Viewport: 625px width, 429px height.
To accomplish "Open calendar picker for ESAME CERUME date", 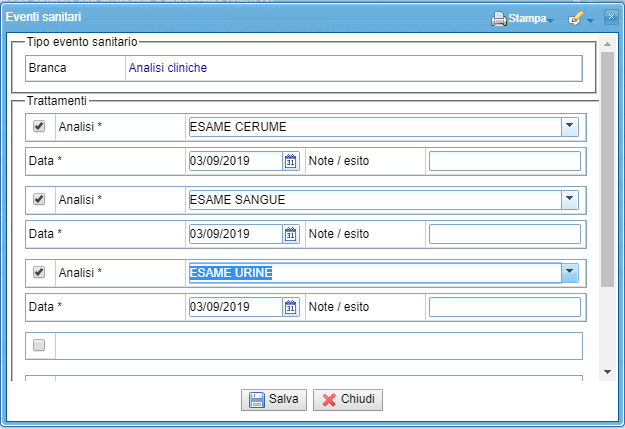I will click(x=291, y=161).
